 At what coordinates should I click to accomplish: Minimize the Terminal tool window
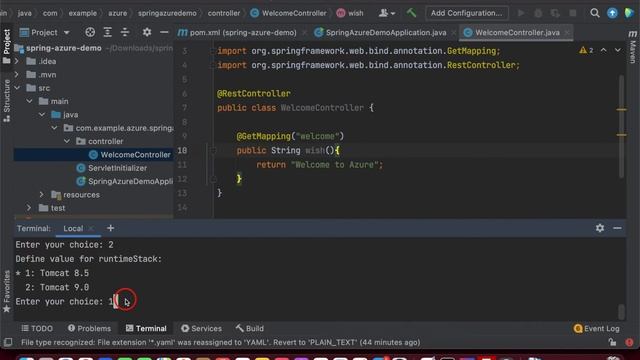[618, 228]
